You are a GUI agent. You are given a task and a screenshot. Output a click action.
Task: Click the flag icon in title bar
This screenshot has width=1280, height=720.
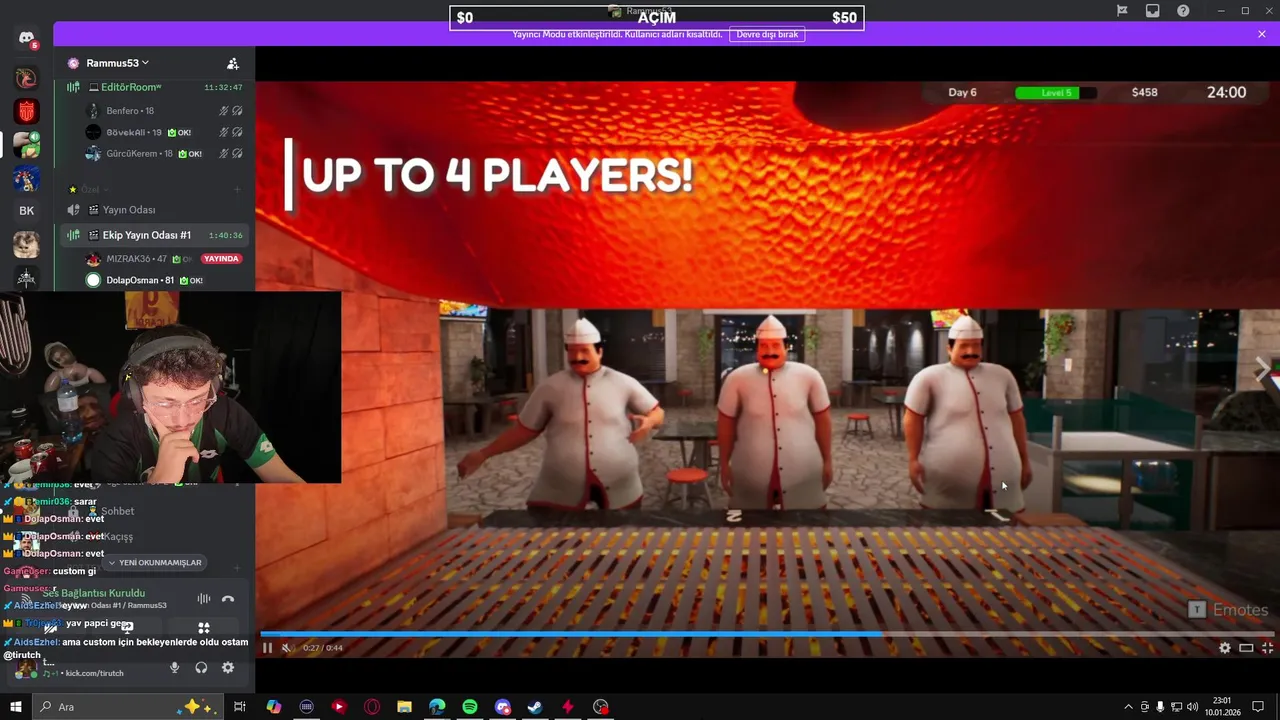click(x=1123, y=11)
